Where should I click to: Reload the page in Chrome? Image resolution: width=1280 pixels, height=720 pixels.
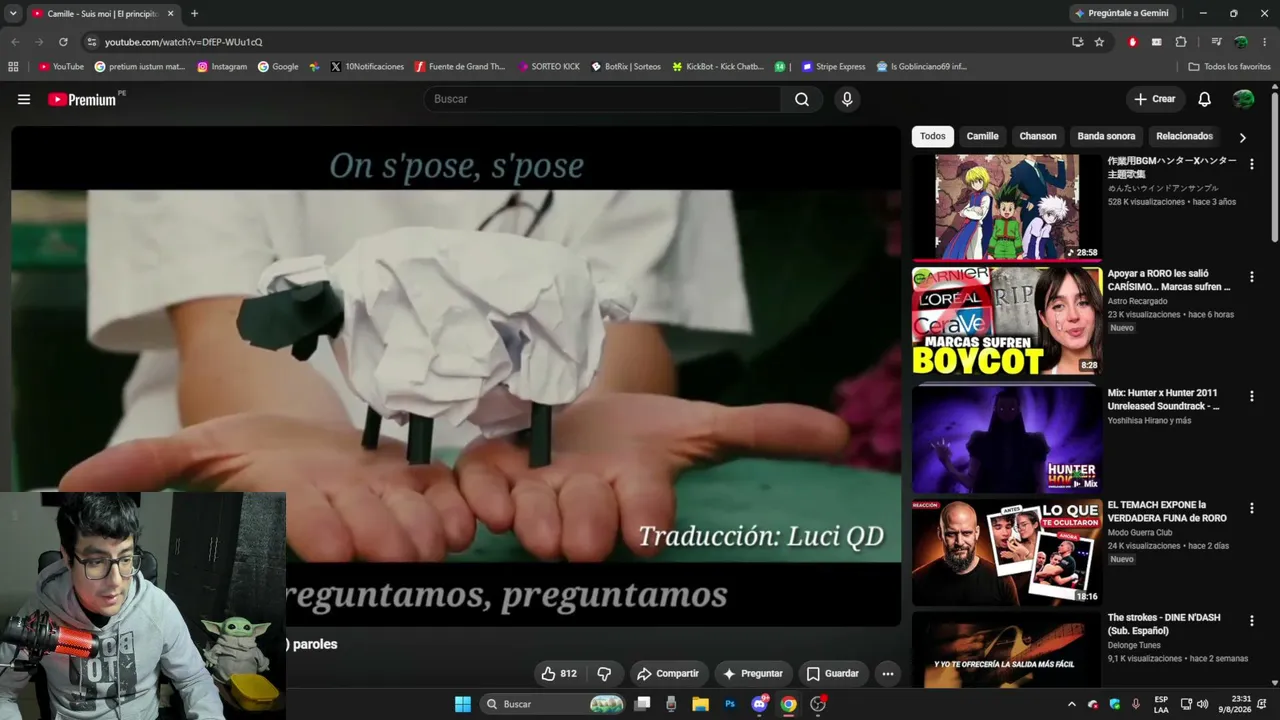tap(63, 42)
